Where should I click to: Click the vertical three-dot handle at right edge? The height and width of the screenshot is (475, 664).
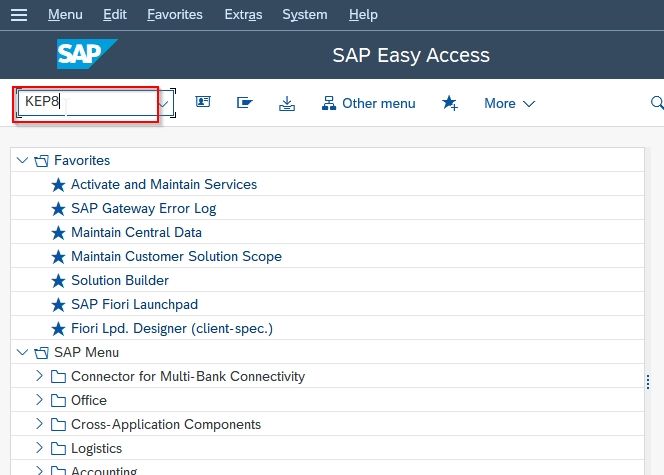tap(648, 382)
